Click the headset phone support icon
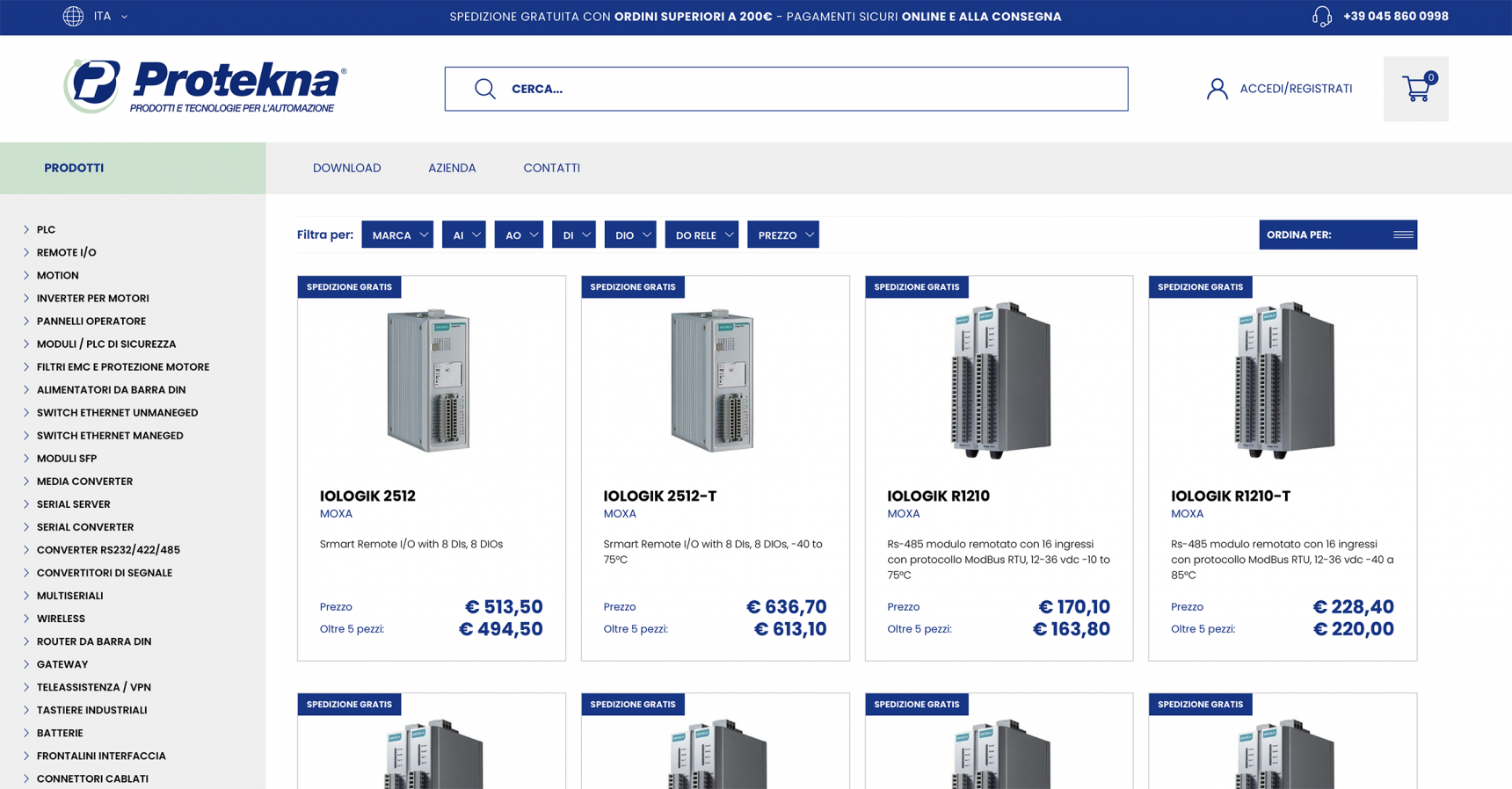The height and width of the screenshot is (789, 1512). (1321, 16)
